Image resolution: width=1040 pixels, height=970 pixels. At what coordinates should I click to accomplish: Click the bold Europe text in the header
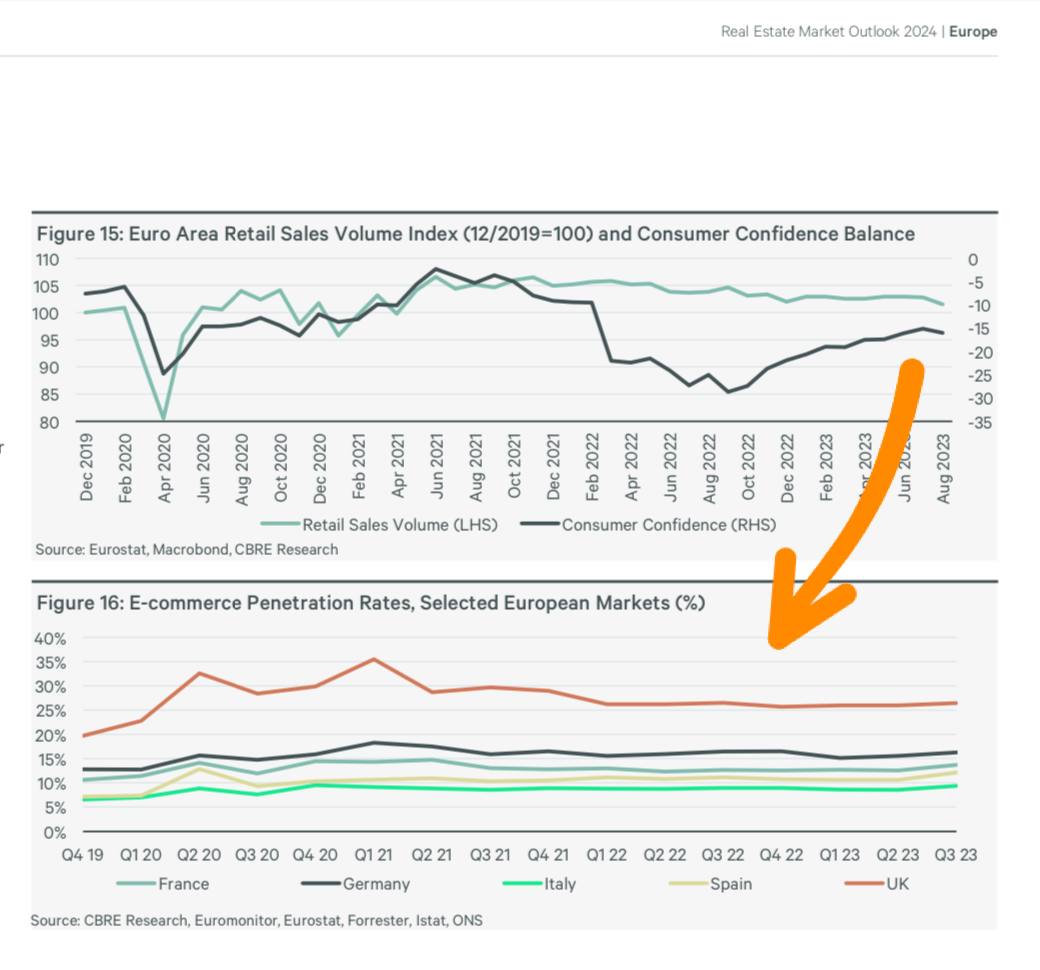click(x=972, y=32)
